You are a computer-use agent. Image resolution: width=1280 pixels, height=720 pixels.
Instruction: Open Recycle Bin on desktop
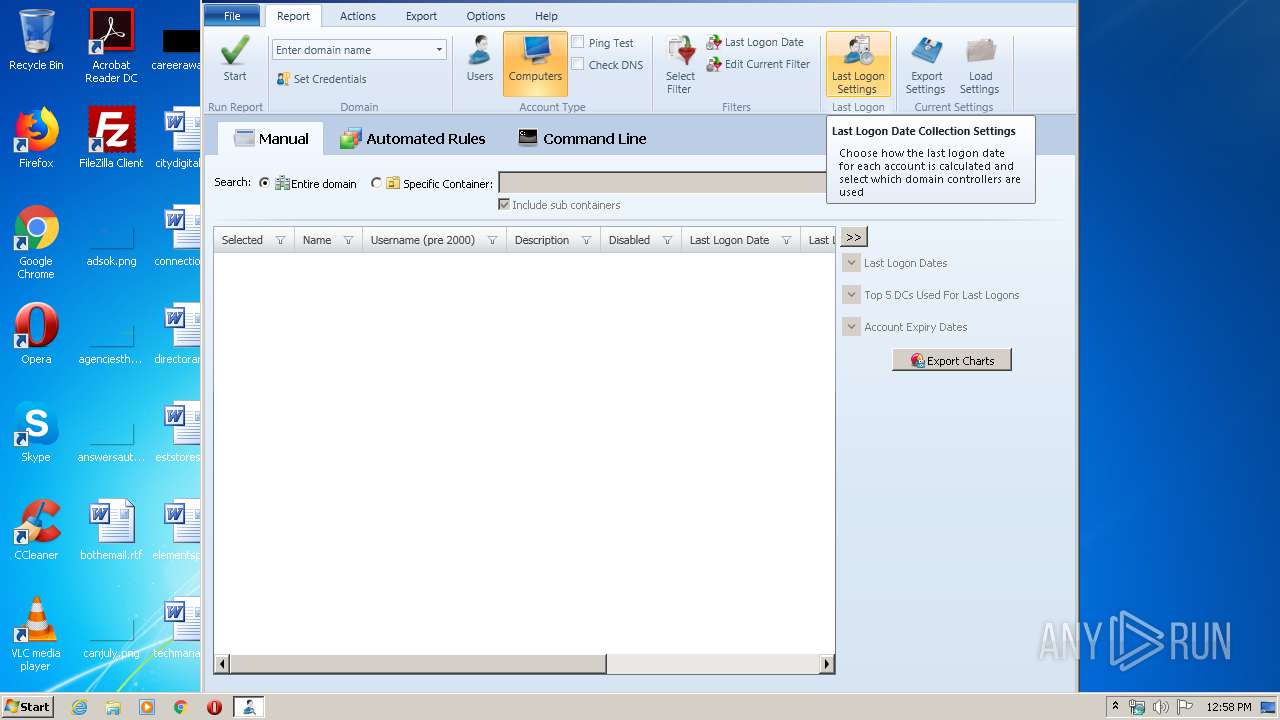pyautogui.click(x=36, y=40)
